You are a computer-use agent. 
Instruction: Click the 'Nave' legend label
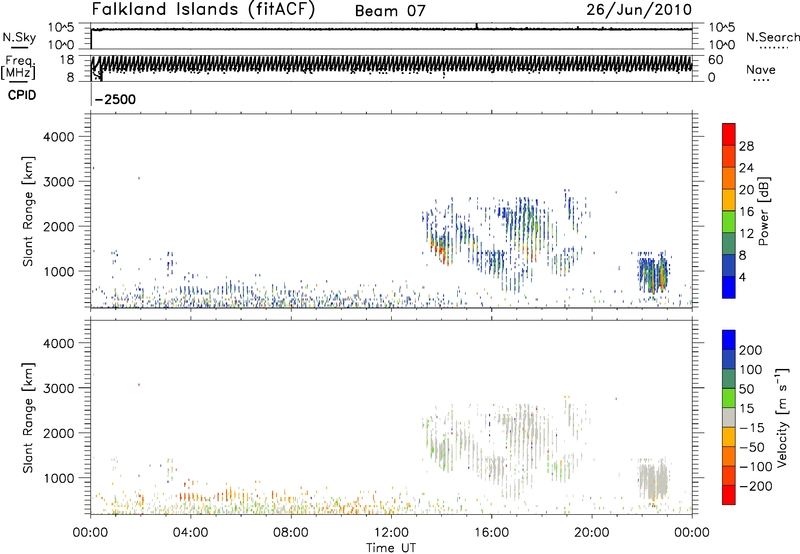(761, 69)
